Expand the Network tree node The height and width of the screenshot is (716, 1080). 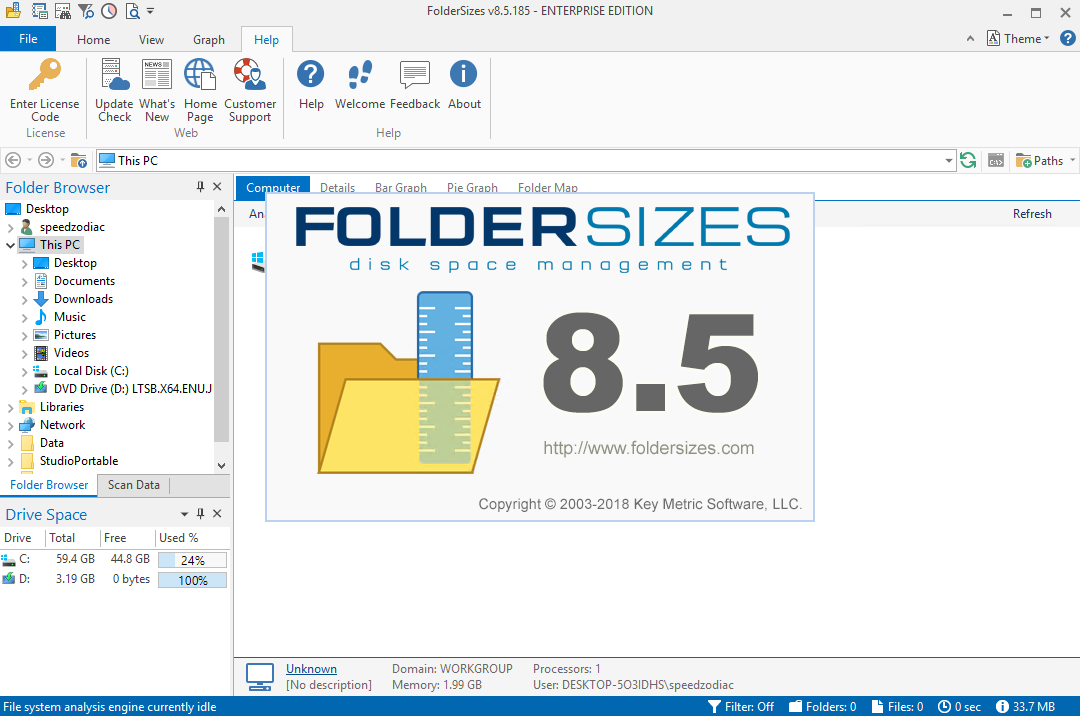point(10,425)
